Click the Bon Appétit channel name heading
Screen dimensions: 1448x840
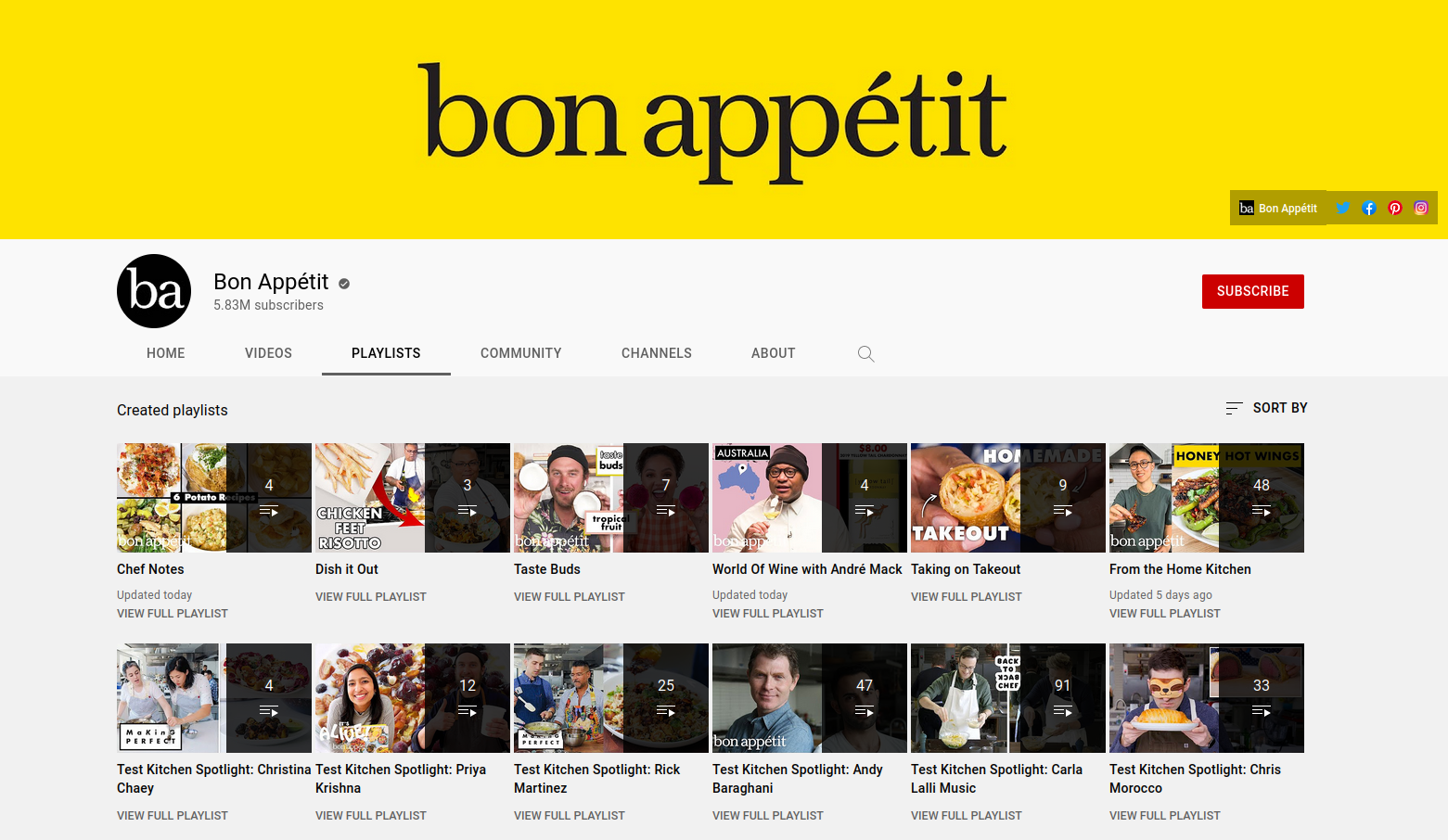pos(271,282)
